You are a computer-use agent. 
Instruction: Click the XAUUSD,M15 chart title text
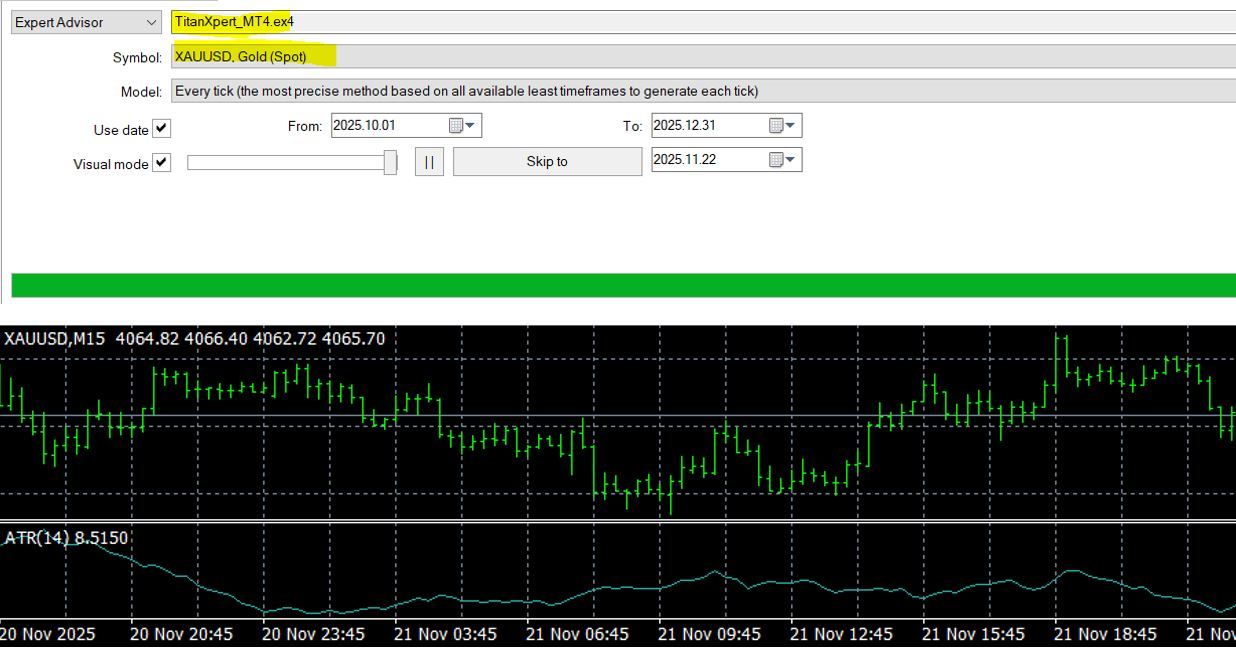54,339
